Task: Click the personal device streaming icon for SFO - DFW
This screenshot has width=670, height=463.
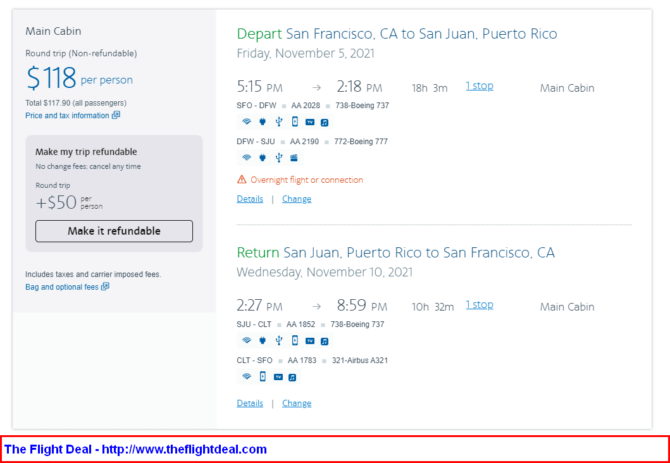Action: tap(294, 122)
